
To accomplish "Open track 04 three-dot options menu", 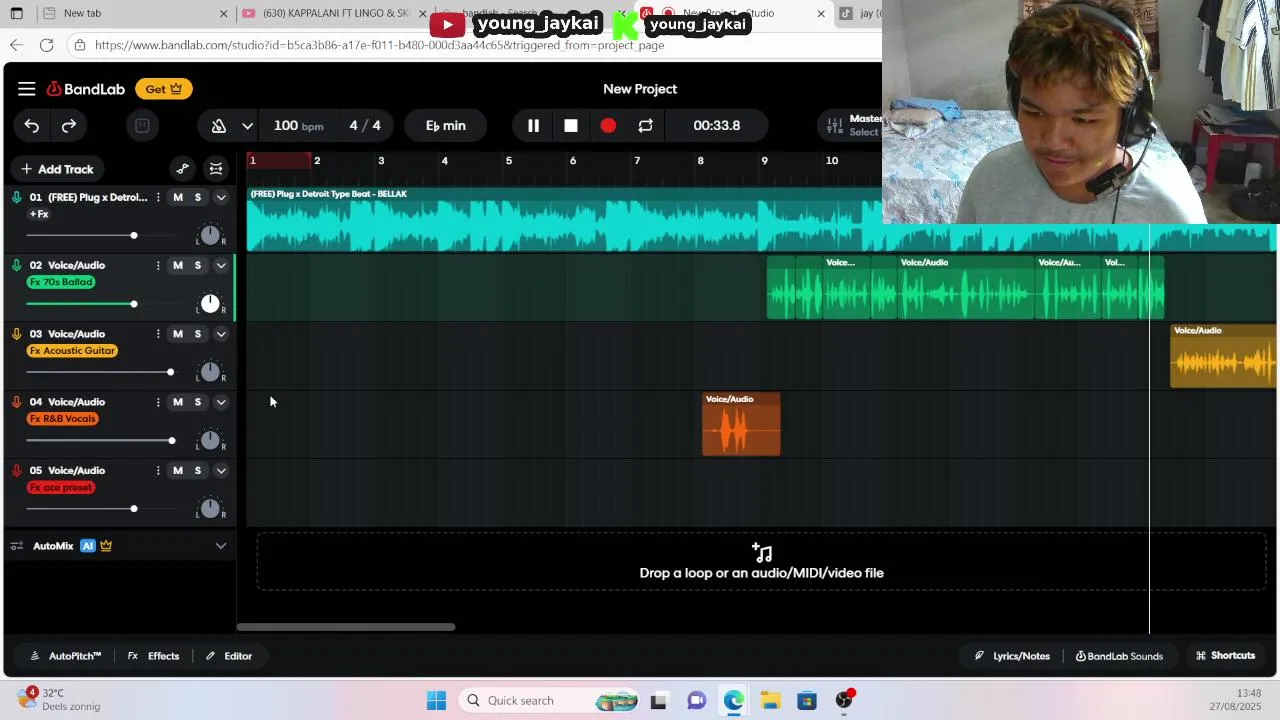I will 158,402.
